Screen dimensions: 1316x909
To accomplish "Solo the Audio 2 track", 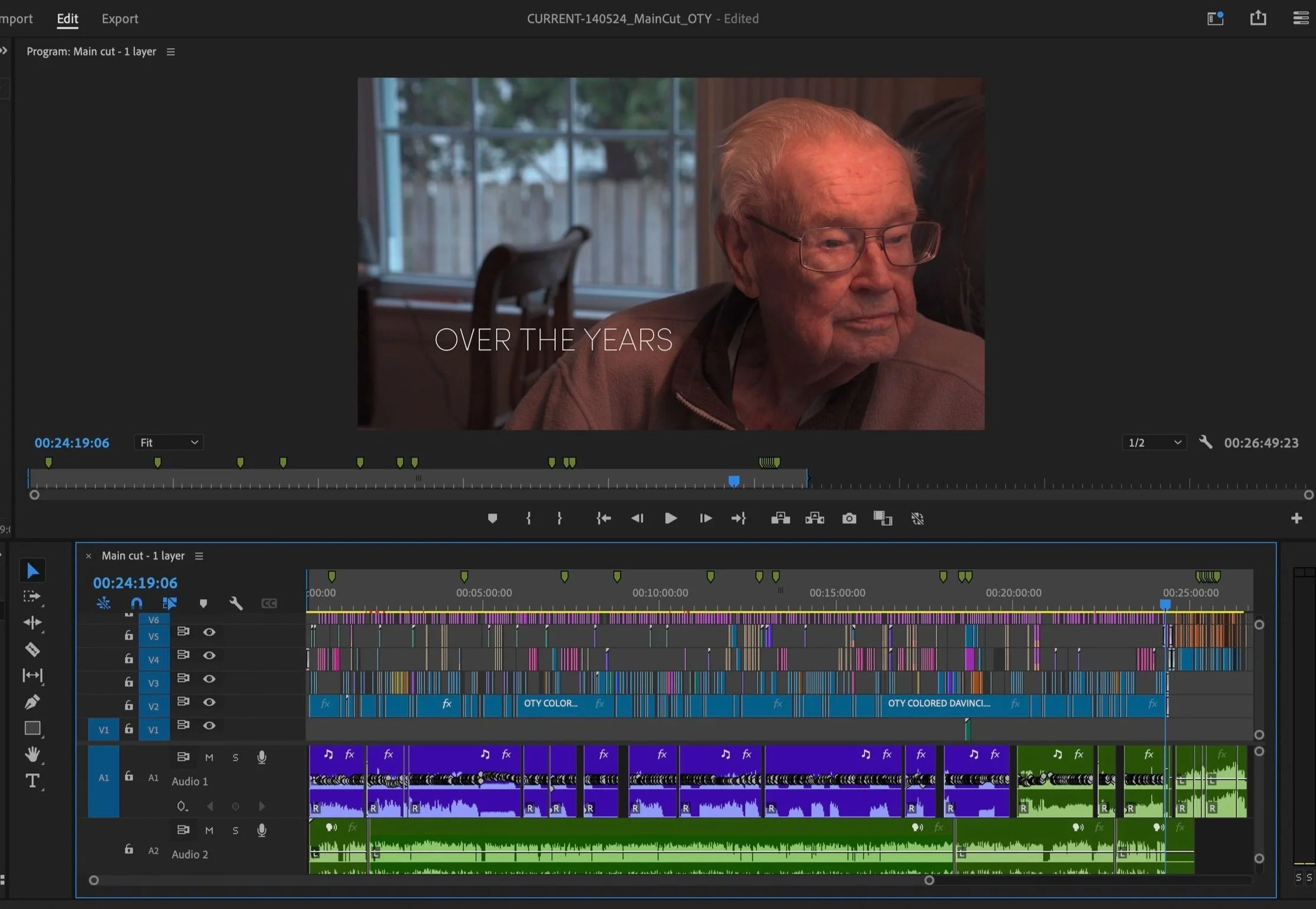I will pyautogui.click(x=236, y=831).
